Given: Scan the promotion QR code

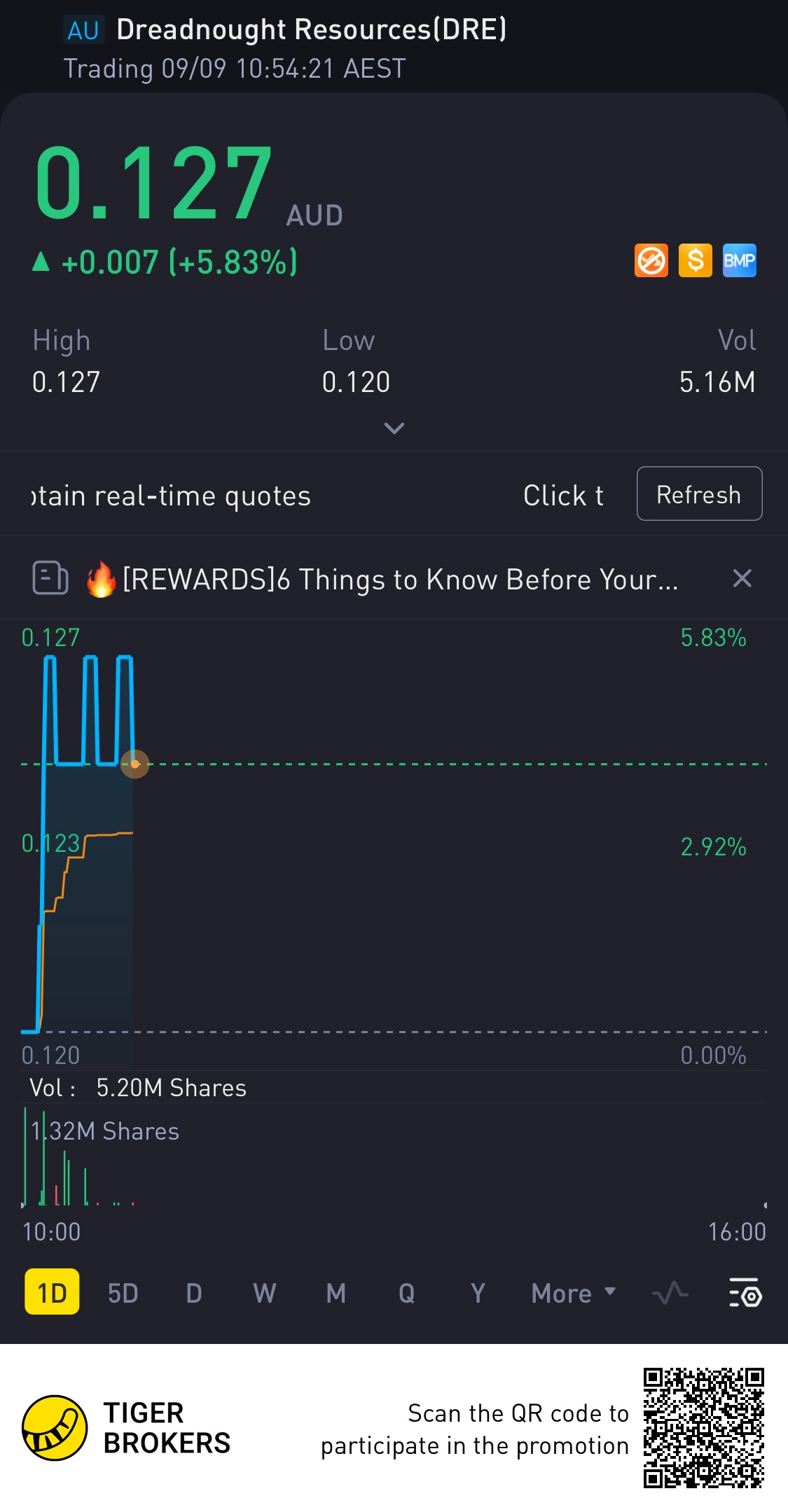Looking at the screenshot, I should point(703,1428).
